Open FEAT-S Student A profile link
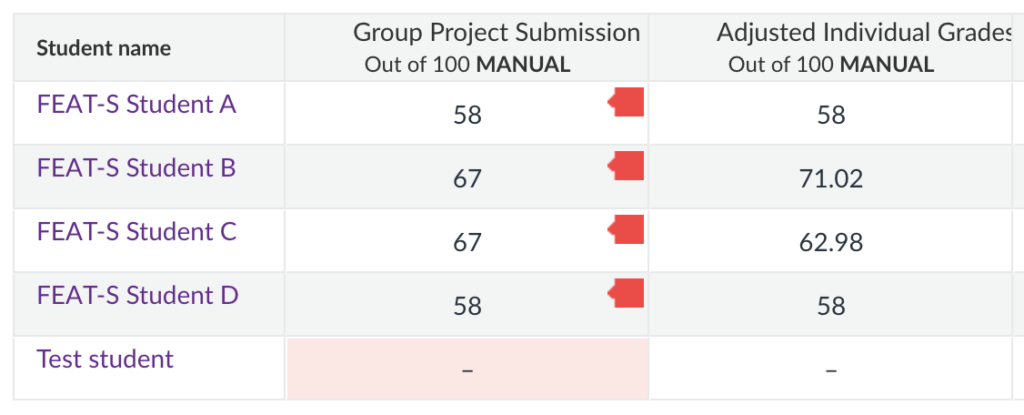The height and width of the screenshot is (415, 1024). click(136, 104)
